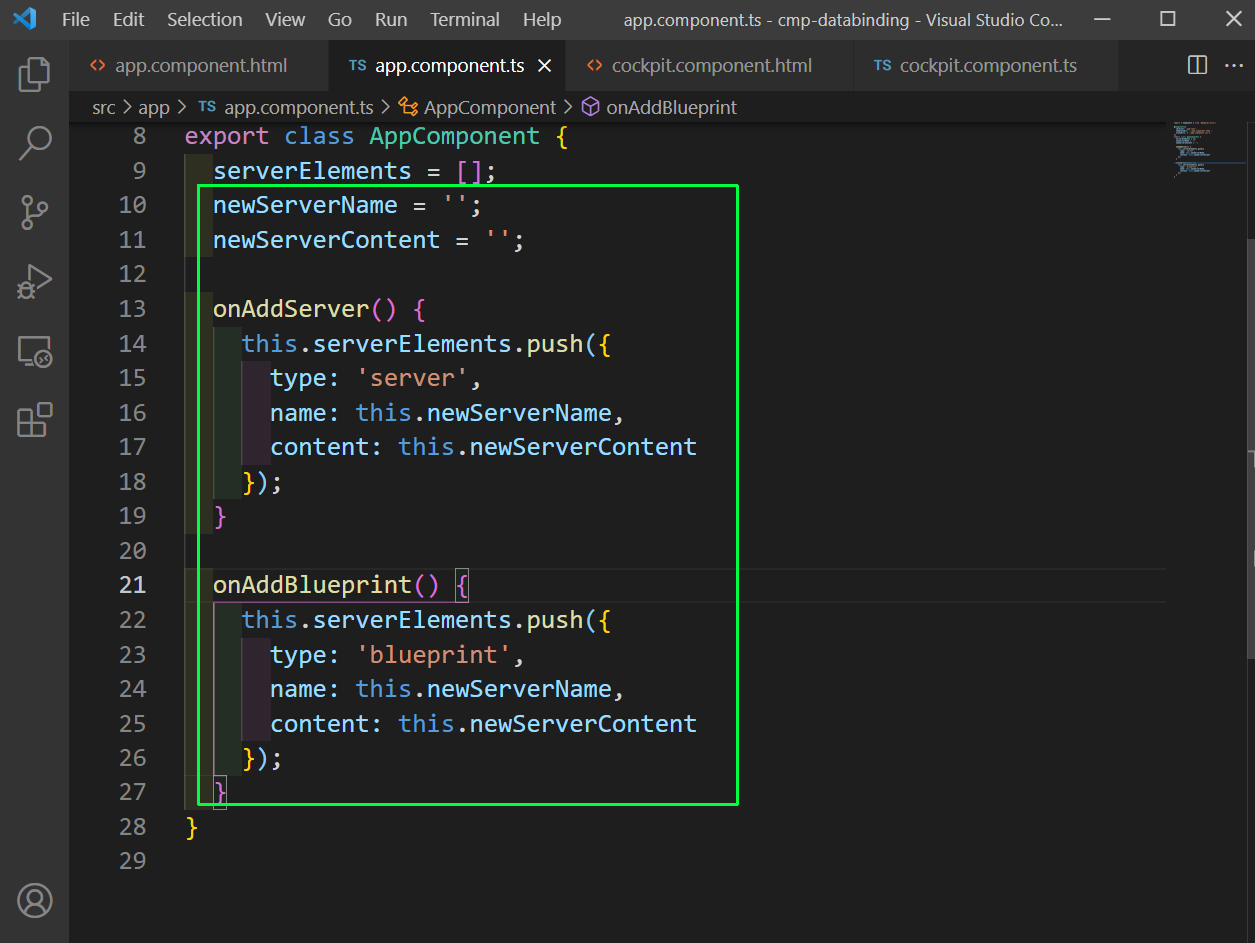The image size is (1255, 943).
Task: Click the app folder breadcrumb
Action: pyautogui.click(x=154, y=107)
